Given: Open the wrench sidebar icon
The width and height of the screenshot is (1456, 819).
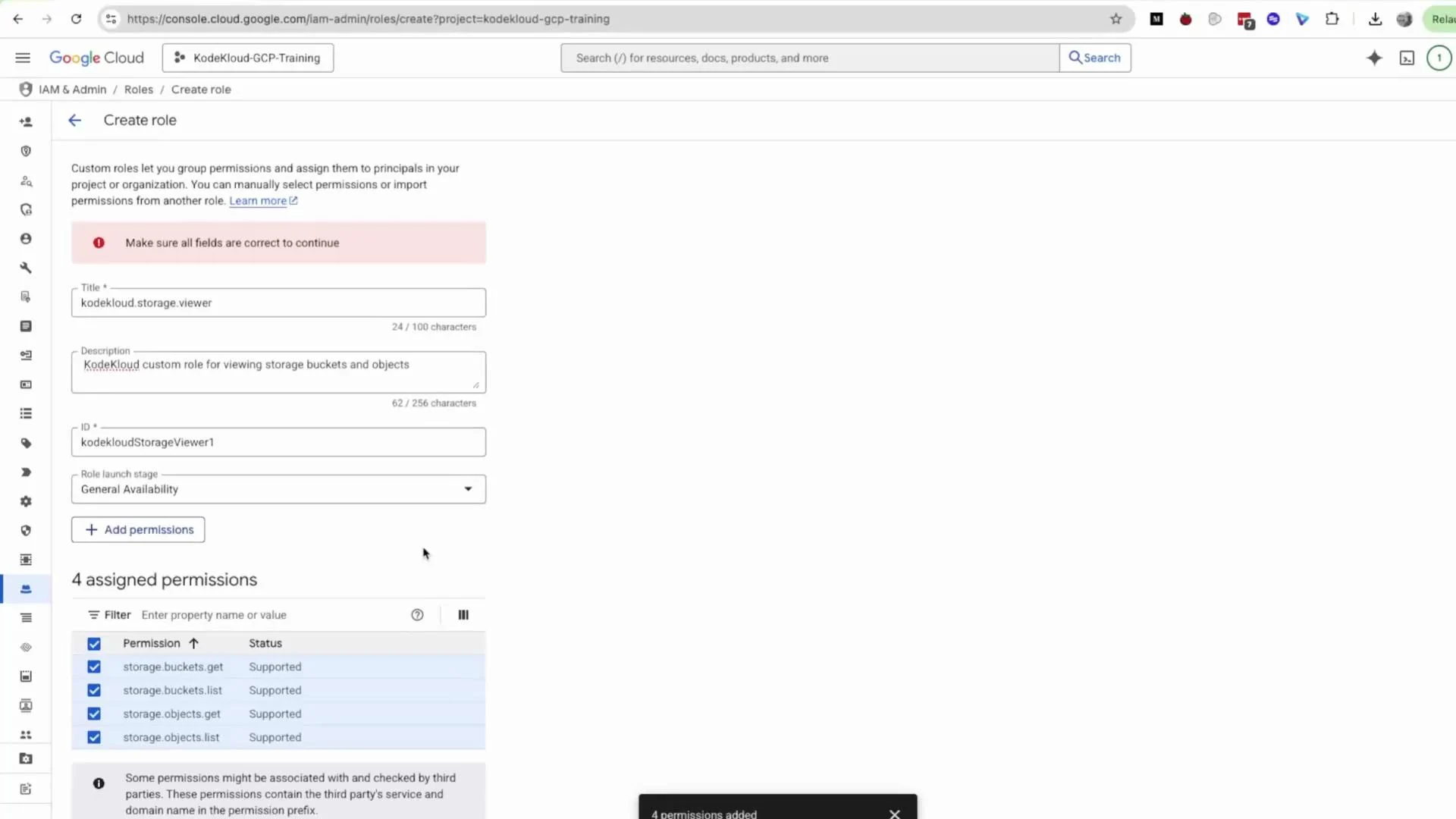Looking at the screenshot, I should tap(26, 268).
